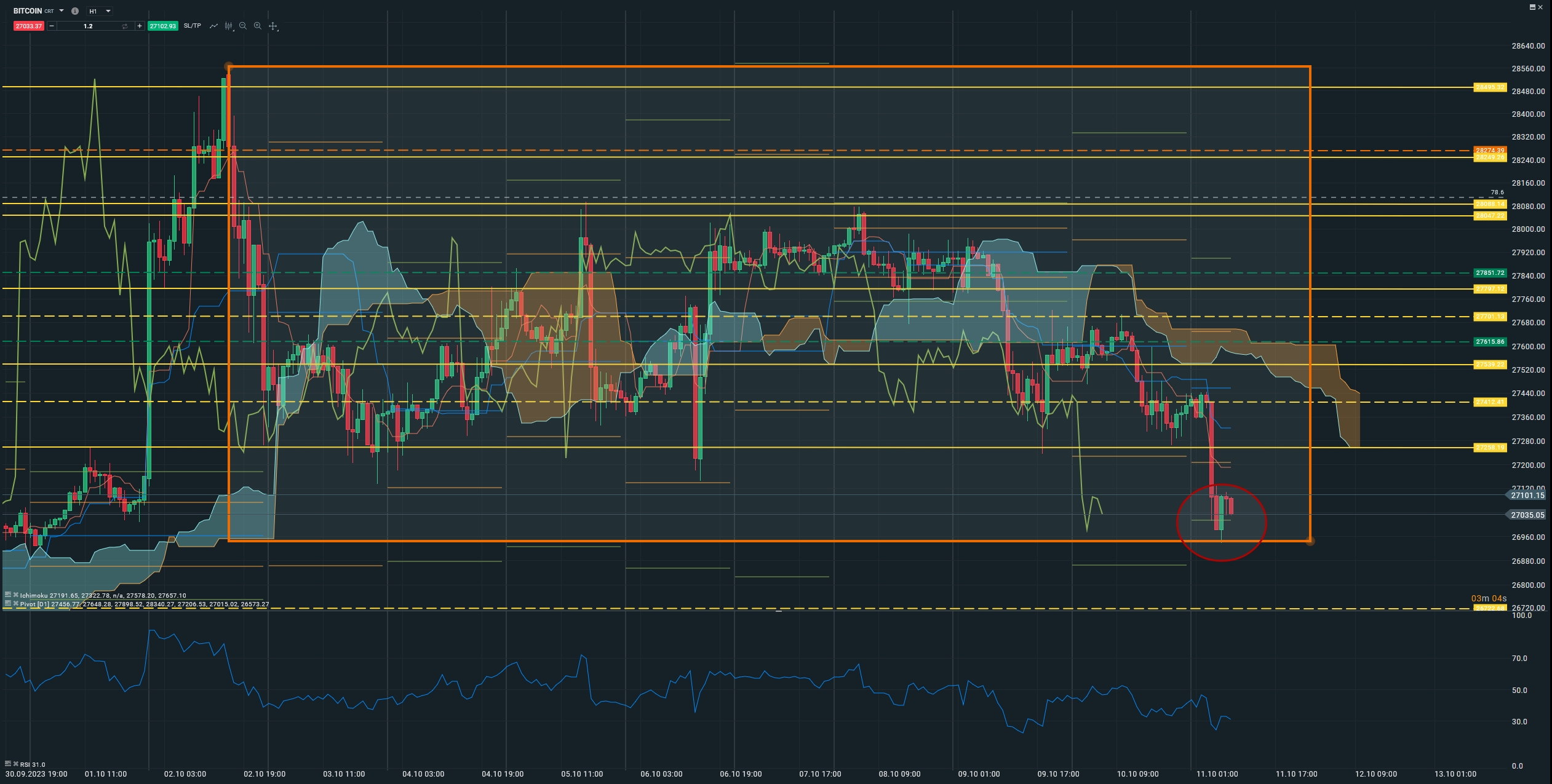Decrease volume with the minus stepper
Screen dimensions: 1552x784
52,26
